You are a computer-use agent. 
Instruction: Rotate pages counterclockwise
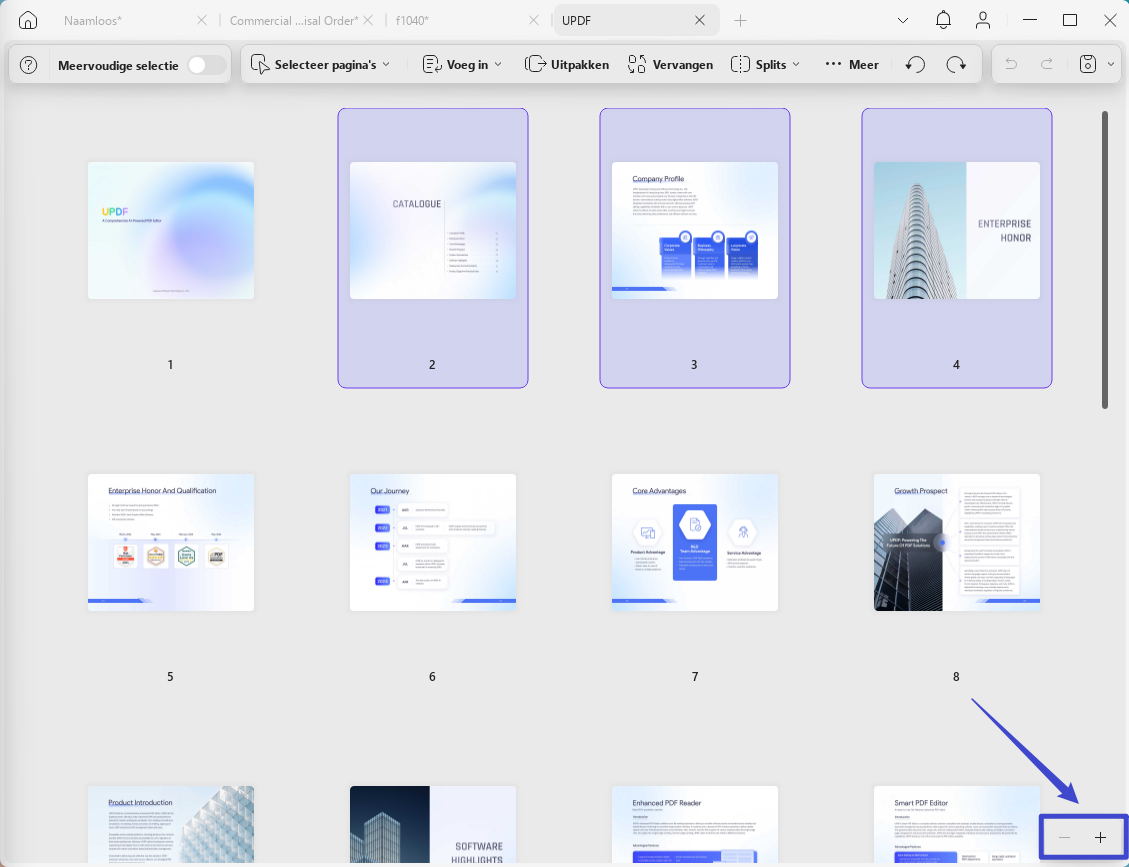pyautogui.click(x=915, y=65)
